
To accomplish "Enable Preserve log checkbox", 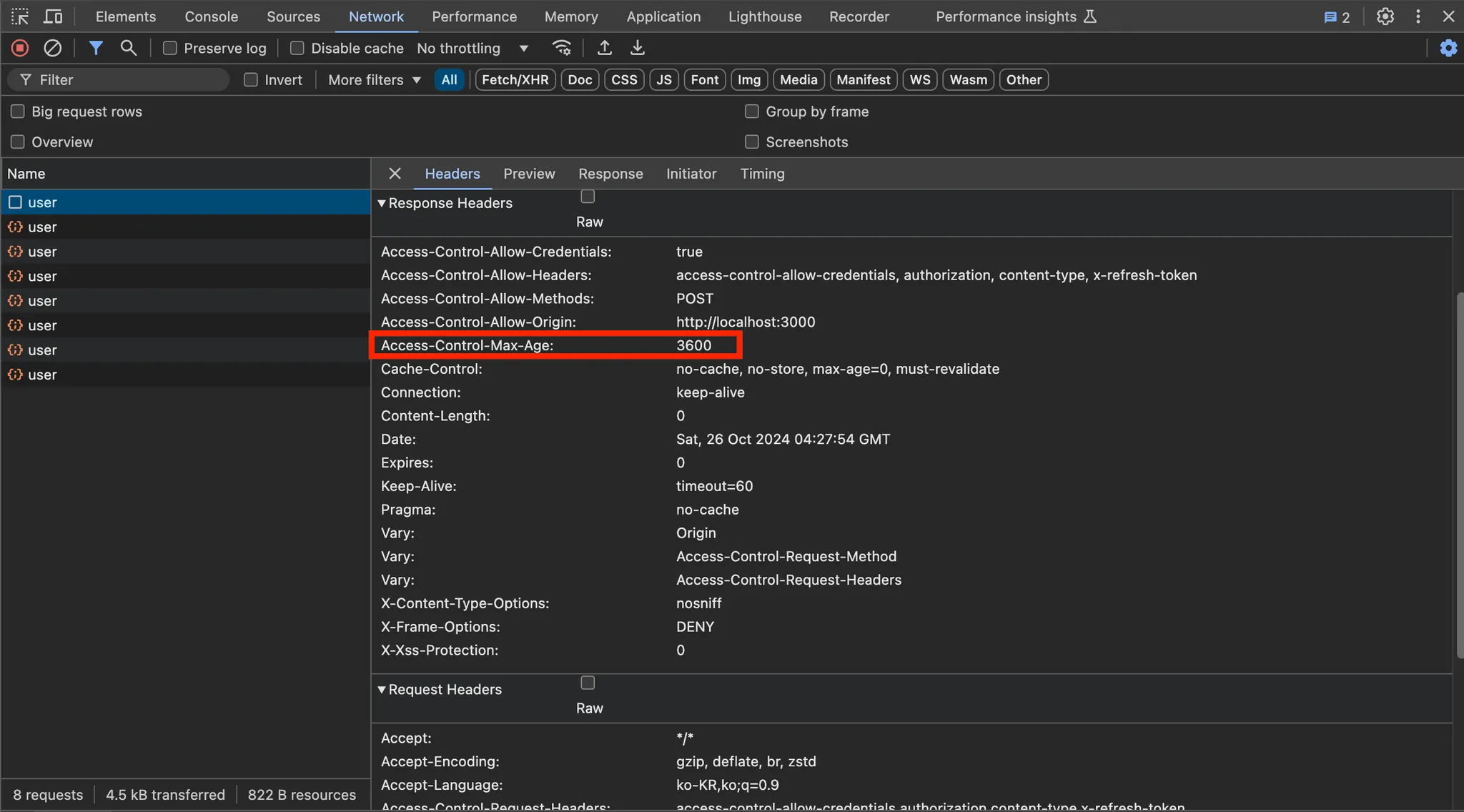I will (170, 48).
